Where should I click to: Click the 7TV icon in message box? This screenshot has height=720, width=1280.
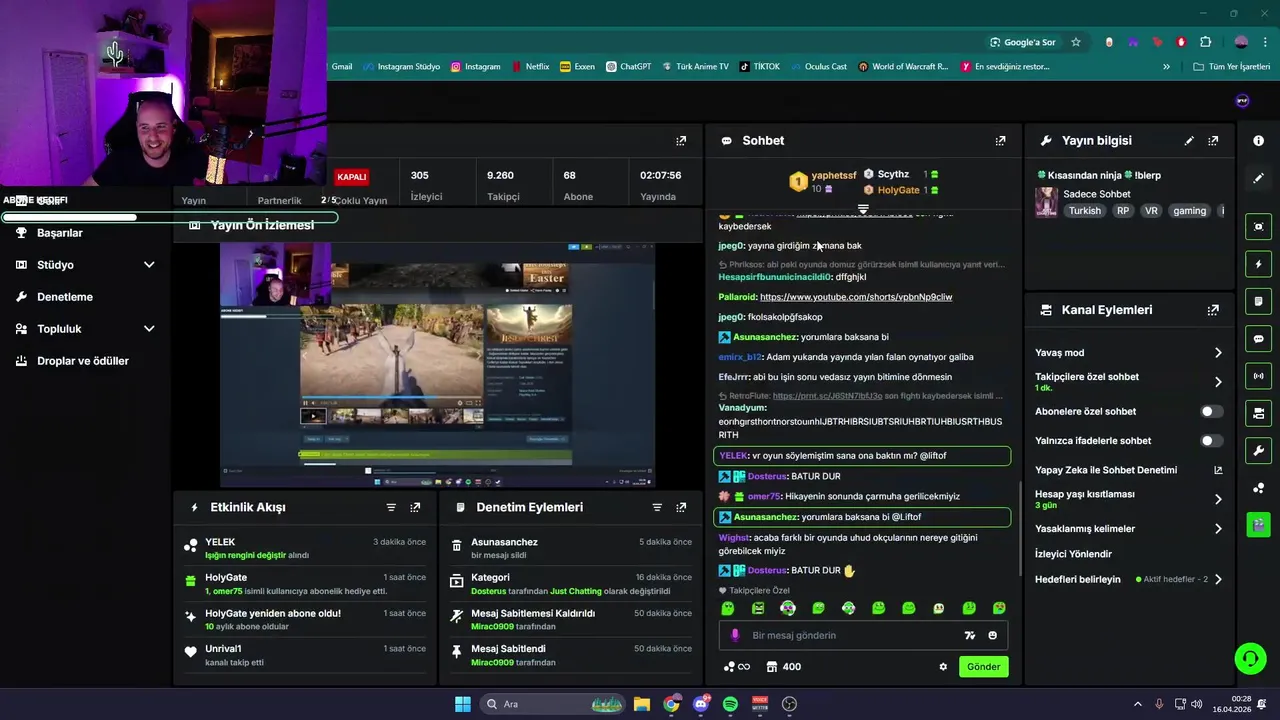(x=969, y=635)
